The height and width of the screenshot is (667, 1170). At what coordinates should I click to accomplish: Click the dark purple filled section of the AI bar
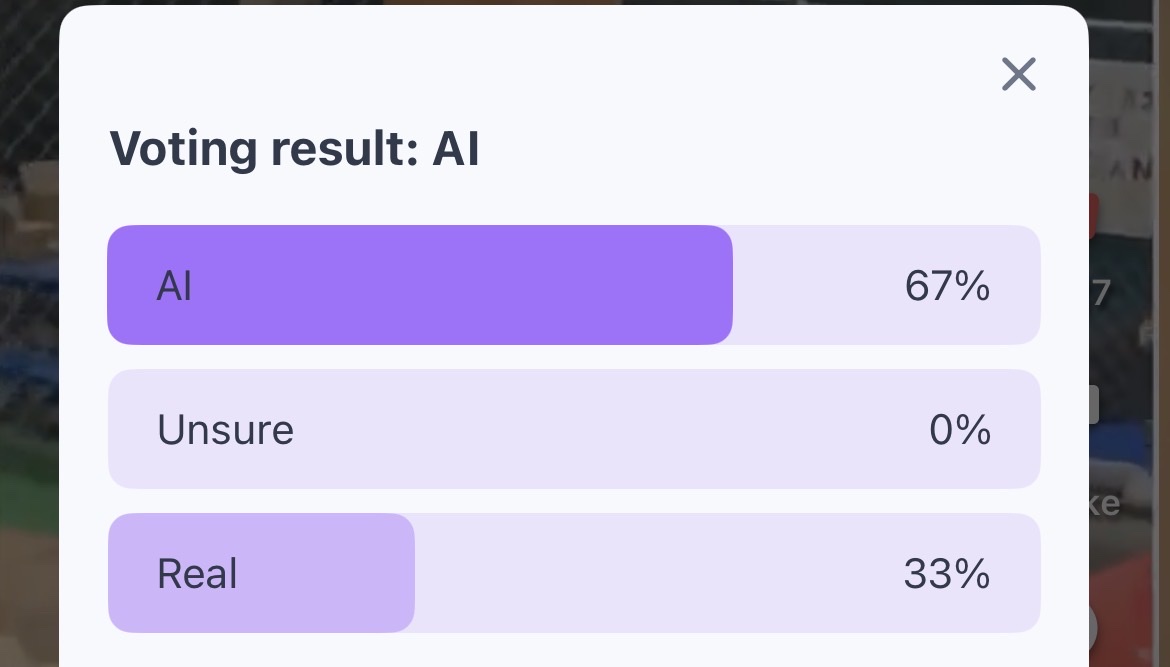point(450,285)
